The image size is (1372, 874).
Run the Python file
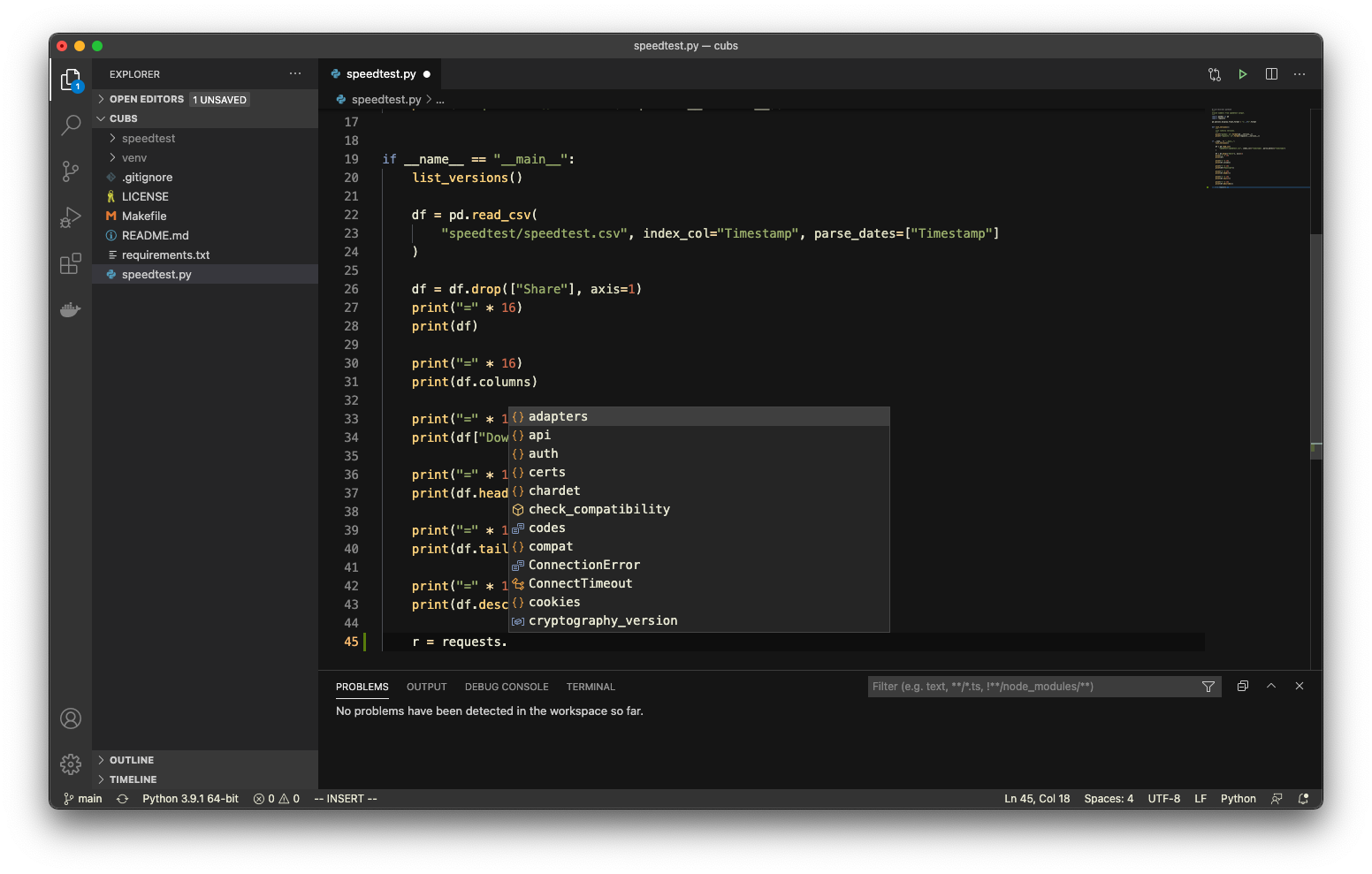coord(1243,74)
